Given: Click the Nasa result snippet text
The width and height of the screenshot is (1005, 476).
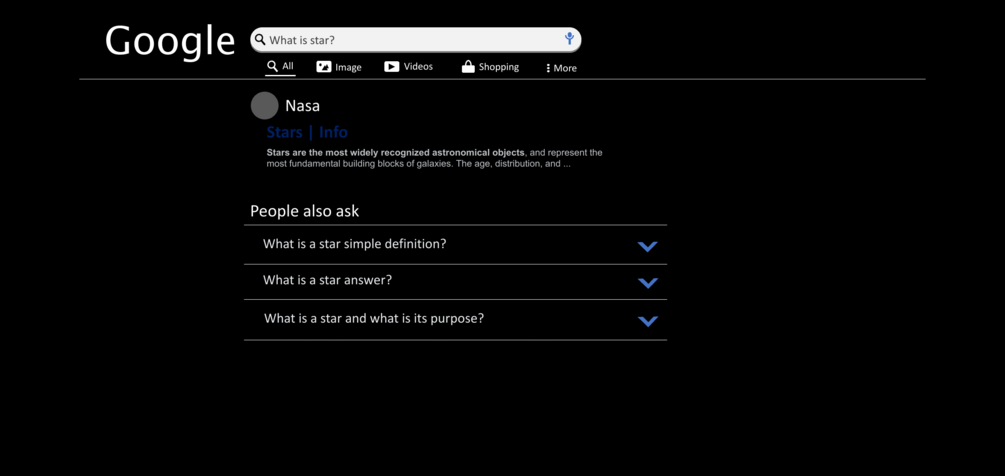Looking at the screenshot, I should (x=434, y=158).
